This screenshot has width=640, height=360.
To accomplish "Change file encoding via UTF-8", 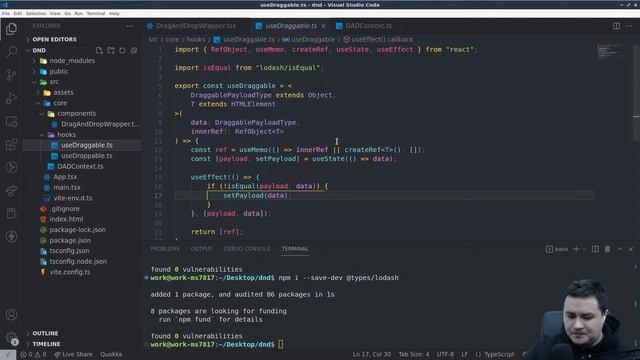I will coord(445,354).
